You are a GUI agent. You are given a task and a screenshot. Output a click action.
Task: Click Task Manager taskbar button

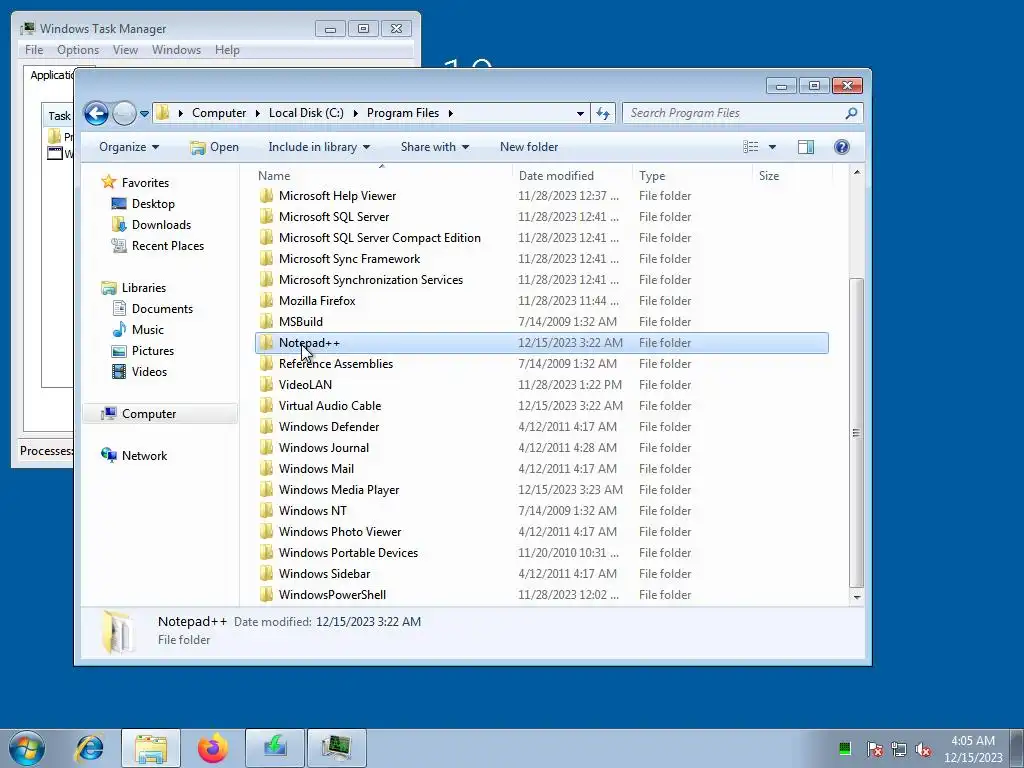(337, 748)
